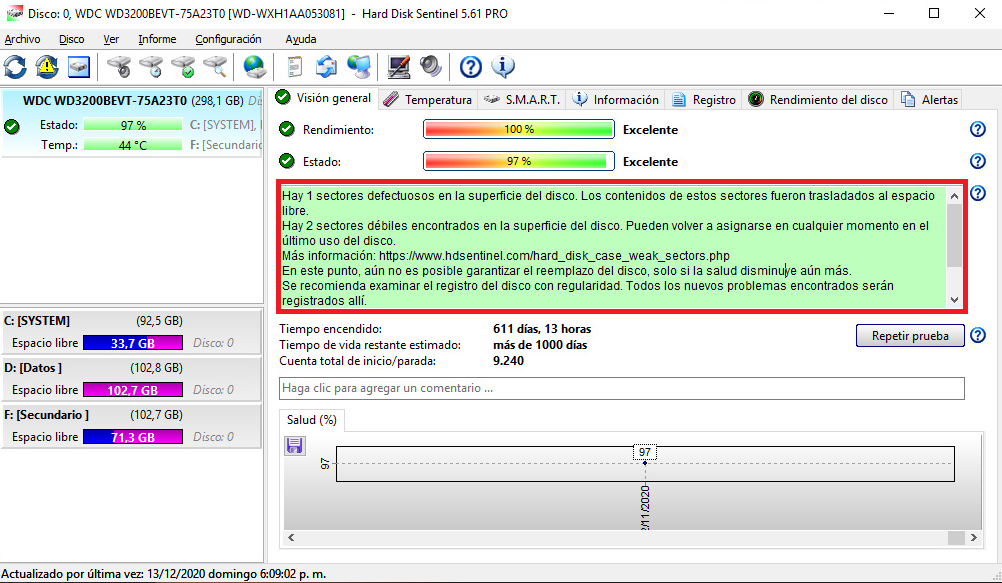The width and height of the screenshot is (1002, 583).
Task: Click the info speech bubble About icon
Action: click(503, 66)
